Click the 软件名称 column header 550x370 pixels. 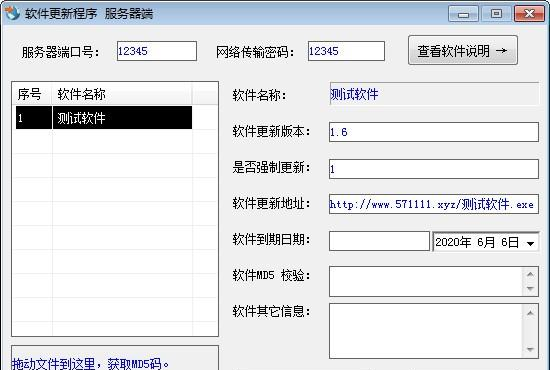(122, 94)
